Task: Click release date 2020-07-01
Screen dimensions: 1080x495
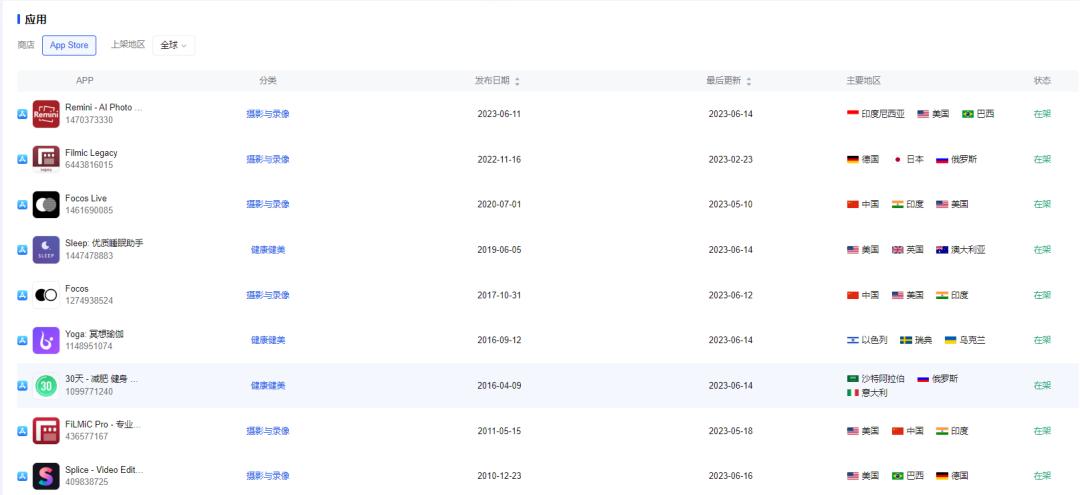Action: click(499, 204)
